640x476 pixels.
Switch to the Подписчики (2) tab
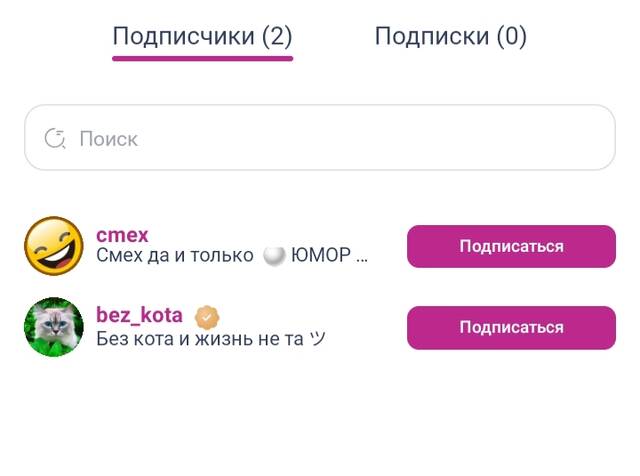click(202, 37)
